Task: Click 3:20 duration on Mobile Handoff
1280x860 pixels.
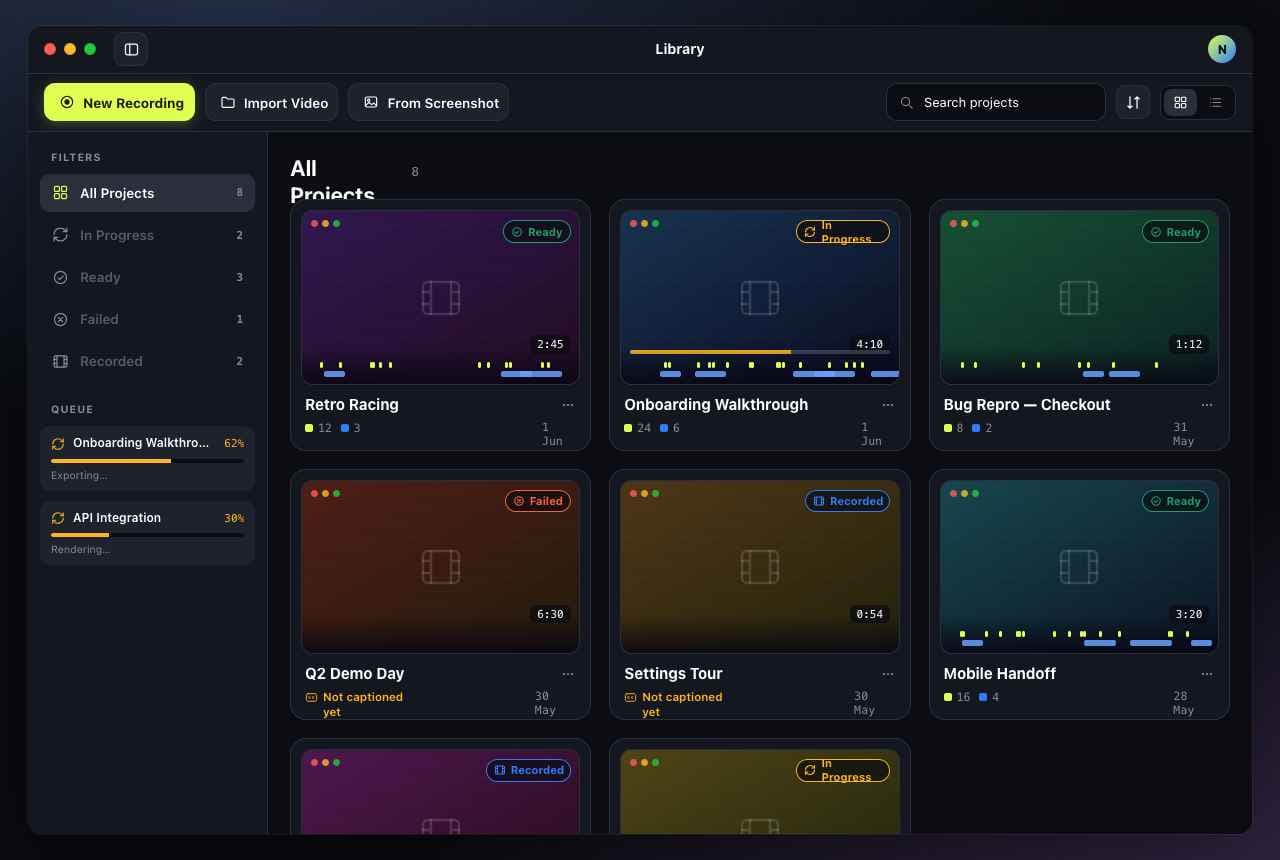Action: point(1189,614)
